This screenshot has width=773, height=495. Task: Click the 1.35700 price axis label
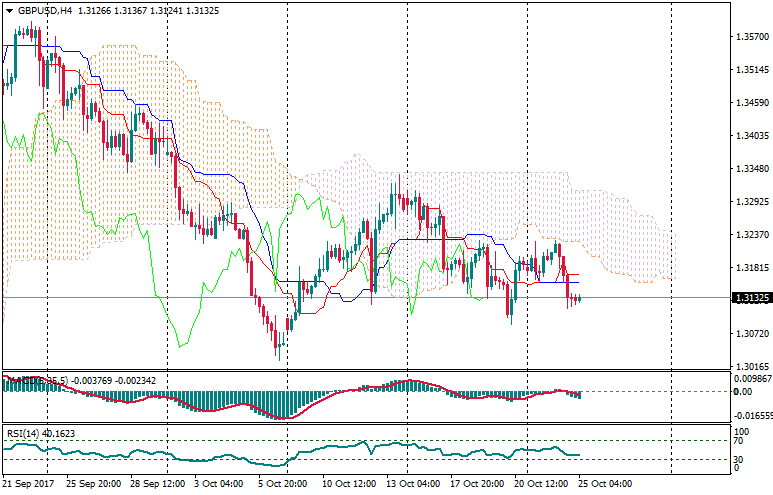click(750, 37)
